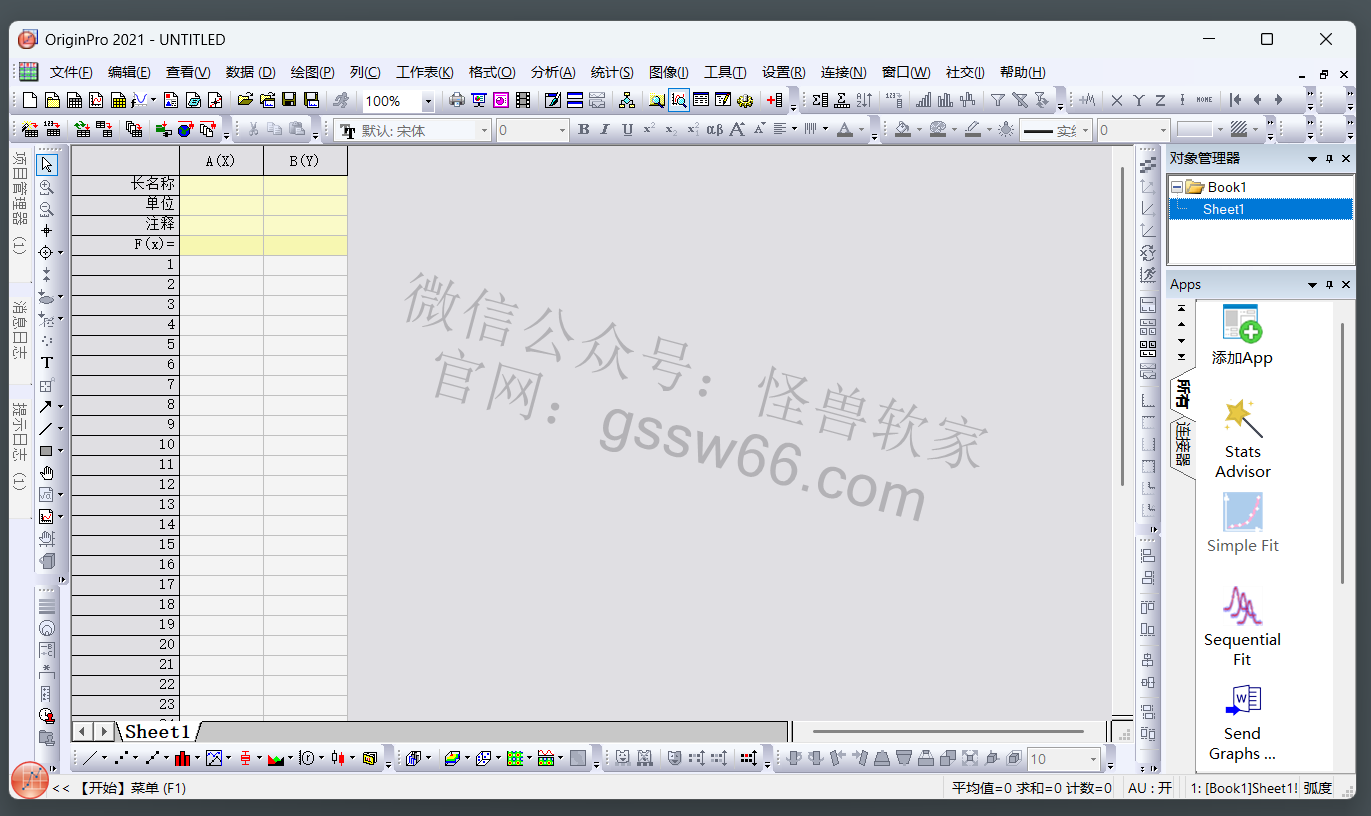The image size is (1371, 816).
Task: Click the Print icon in the toolbar
Action: [457, 100]
